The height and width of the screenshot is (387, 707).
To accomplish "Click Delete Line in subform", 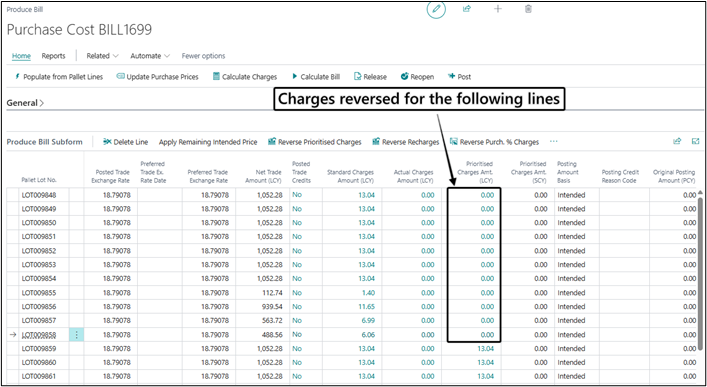I will coord(125,142).
